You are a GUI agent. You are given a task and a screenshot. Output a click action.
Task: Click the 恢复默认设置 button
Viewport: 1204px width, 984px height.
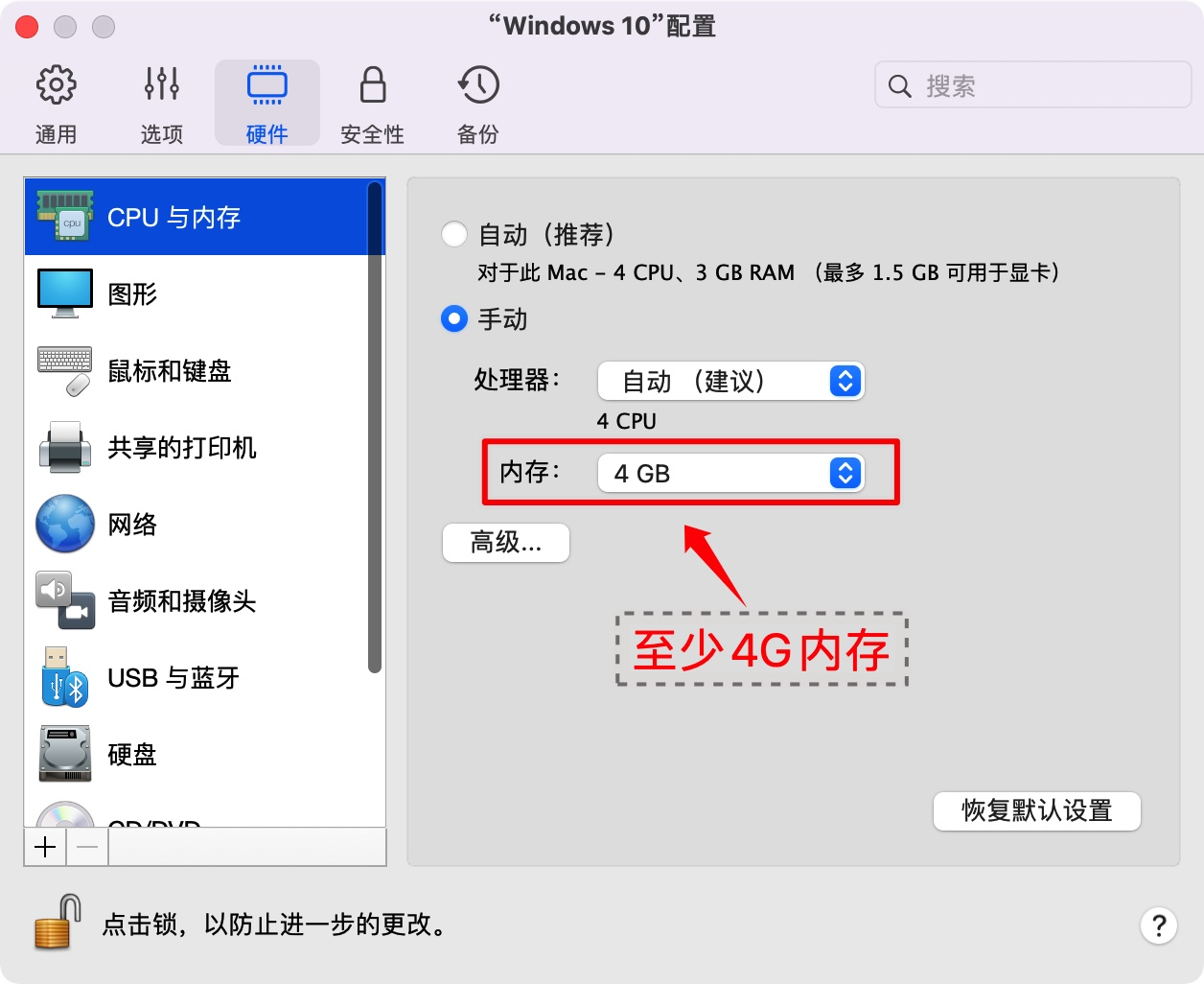(x=1037, y=811)
